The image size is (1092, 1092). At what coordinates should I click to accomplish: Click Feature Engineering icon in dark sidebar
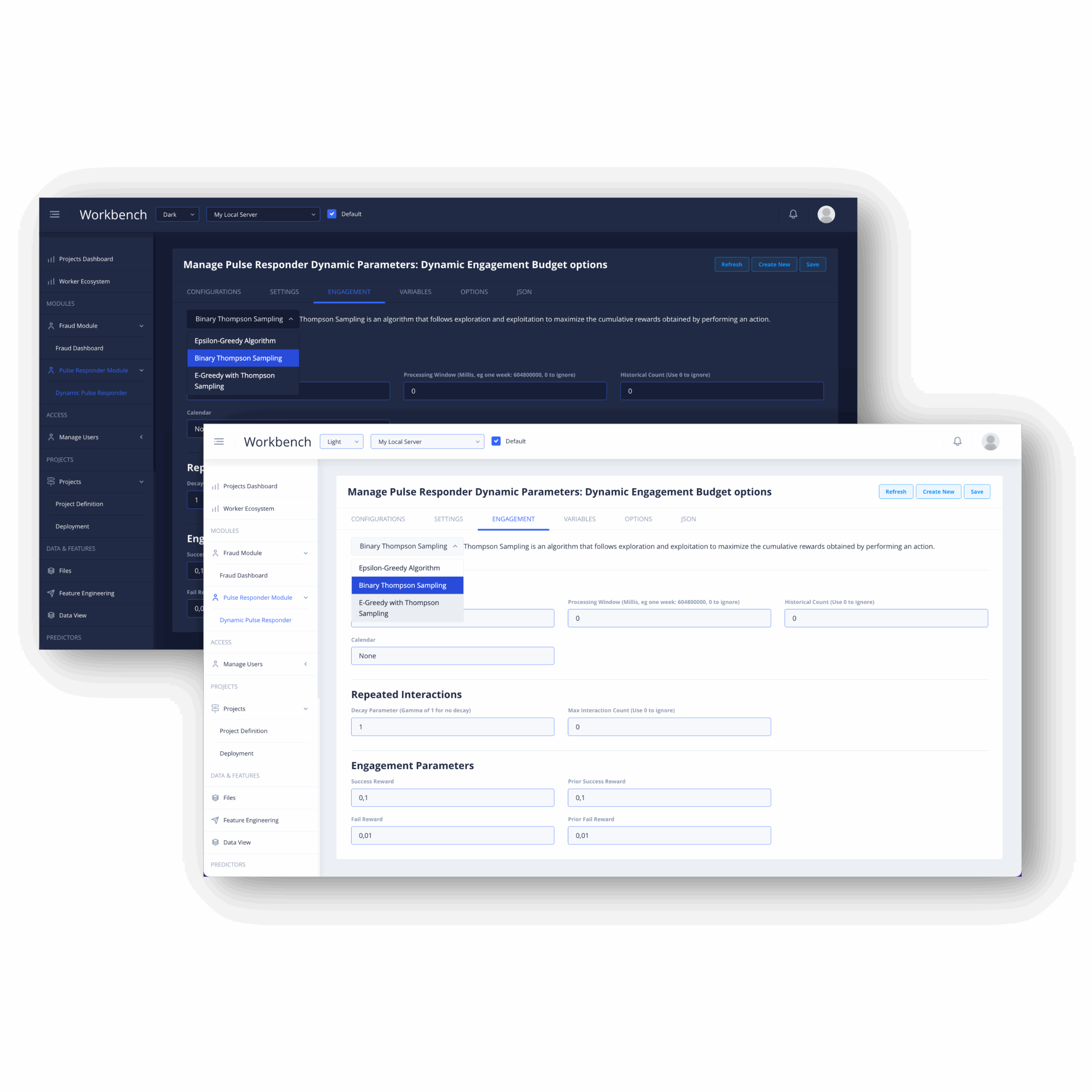tap(51, 593)
